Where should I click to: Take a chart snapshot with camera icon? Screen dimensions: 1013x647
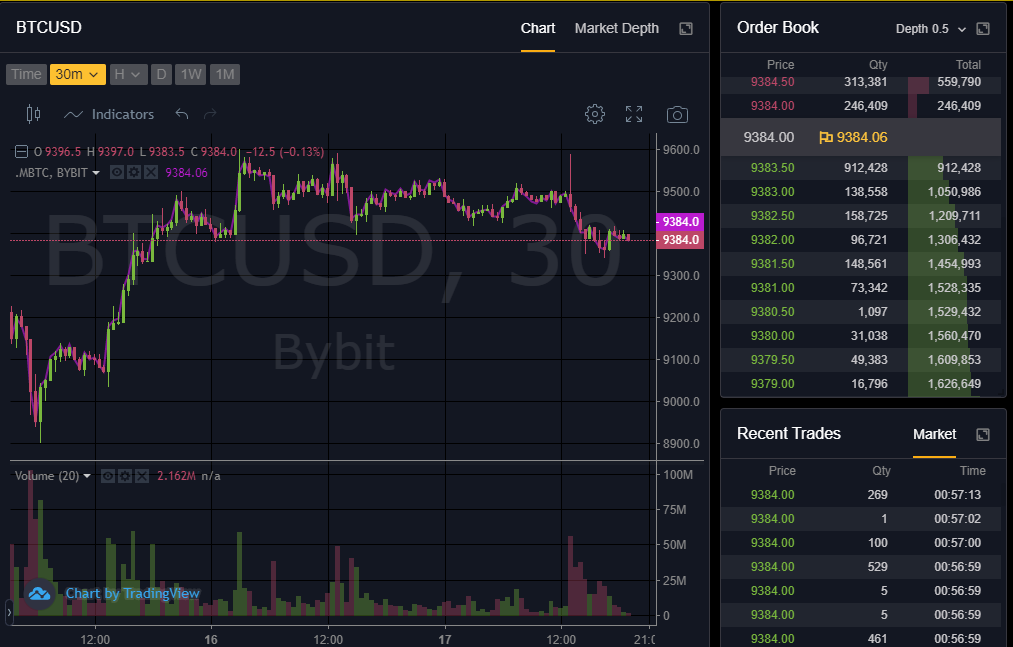click(x=677, y=115)
